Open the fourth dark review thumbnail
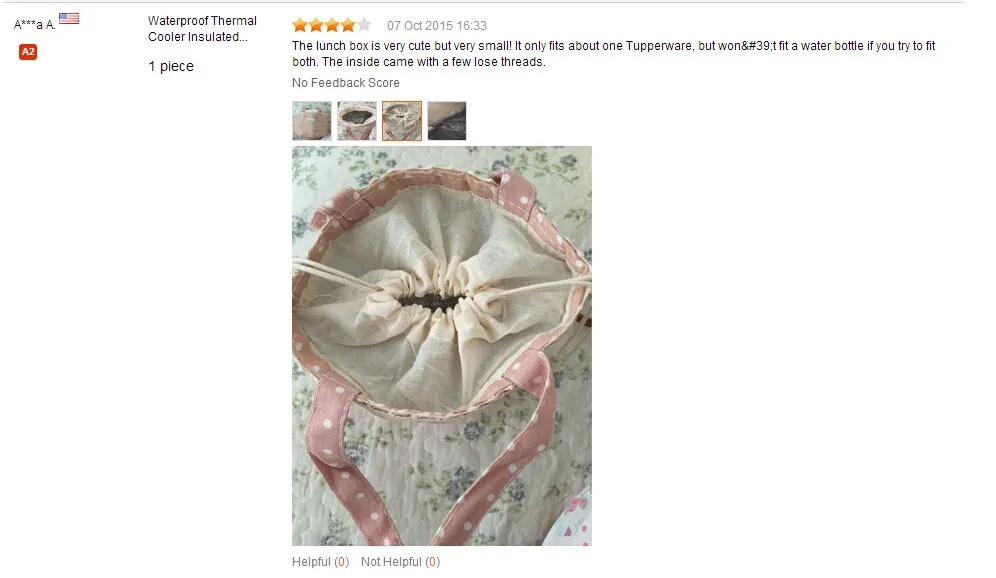996x578 pixels. click(x=447, y=121)
